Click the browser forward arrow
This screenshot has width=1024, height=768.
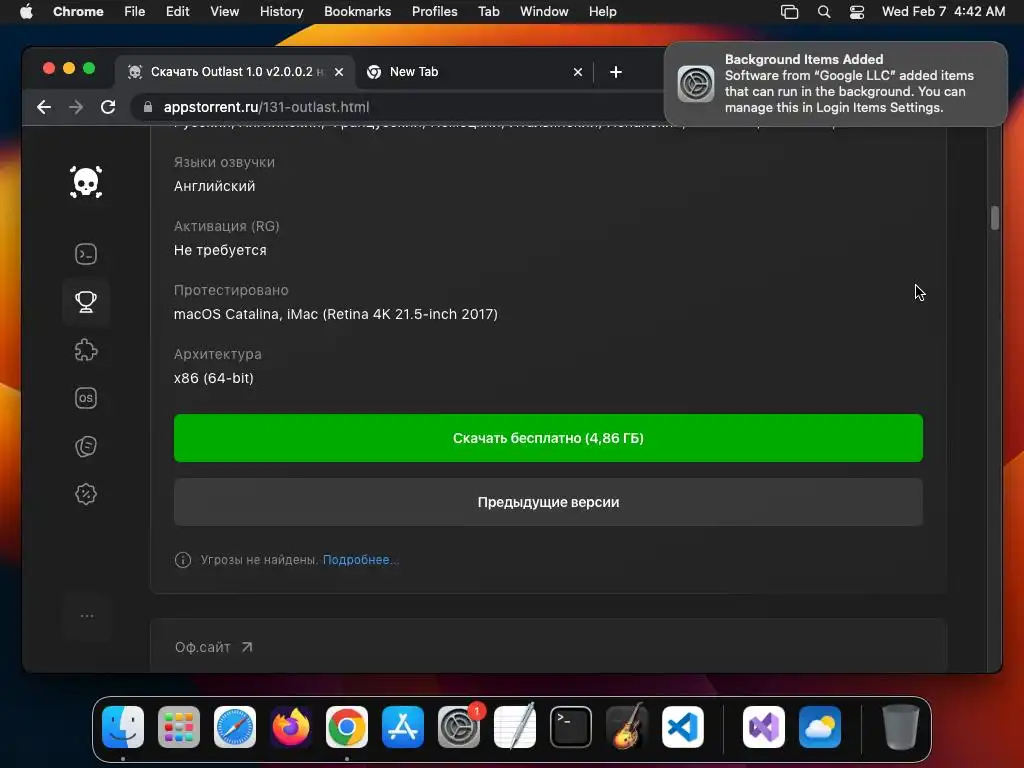76,107
